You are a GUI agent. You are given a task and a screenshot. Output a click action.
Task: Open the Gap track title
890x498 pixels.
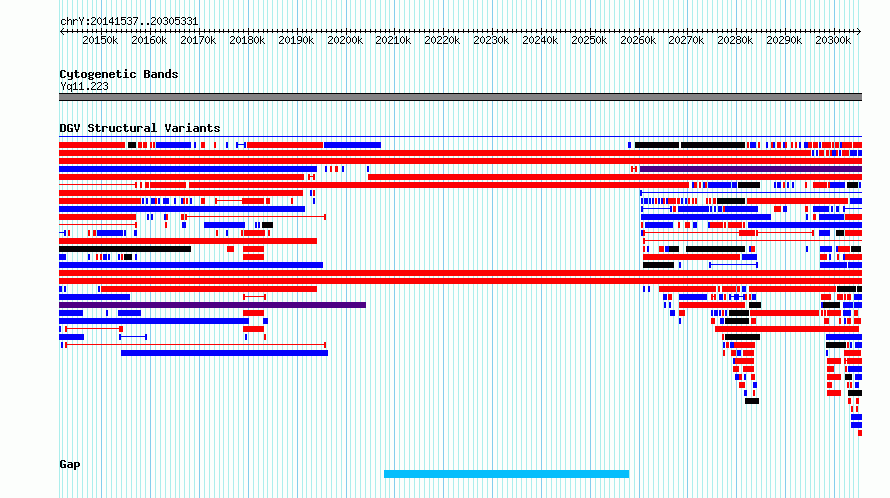[70, 464]
